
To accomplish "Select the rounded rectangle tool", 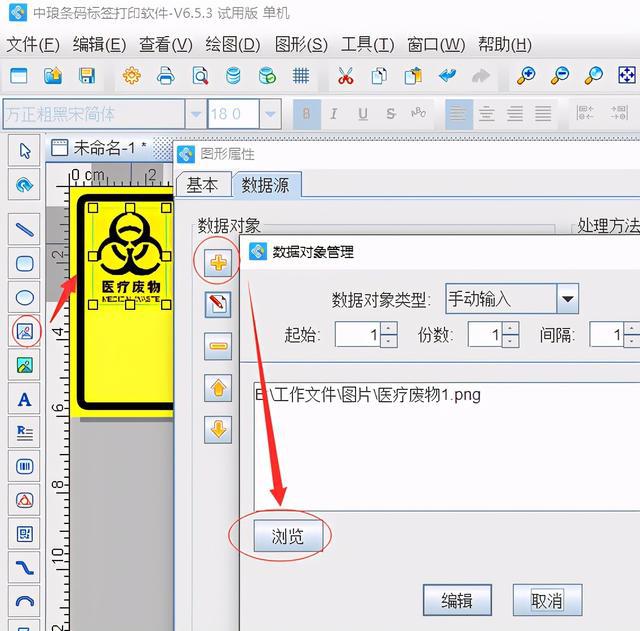I will (x=24, y=264).
